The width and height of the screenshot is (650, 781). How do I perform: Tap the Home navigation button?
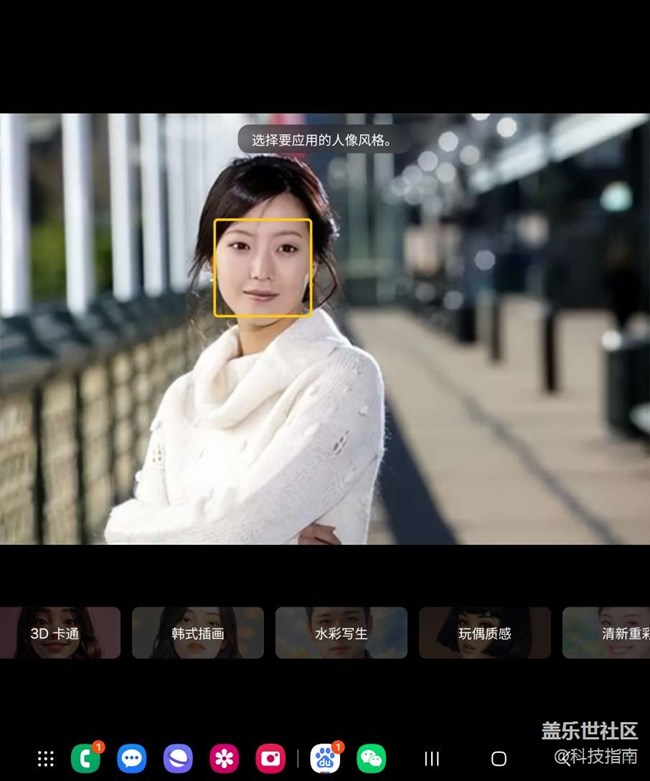pos(498,759)
